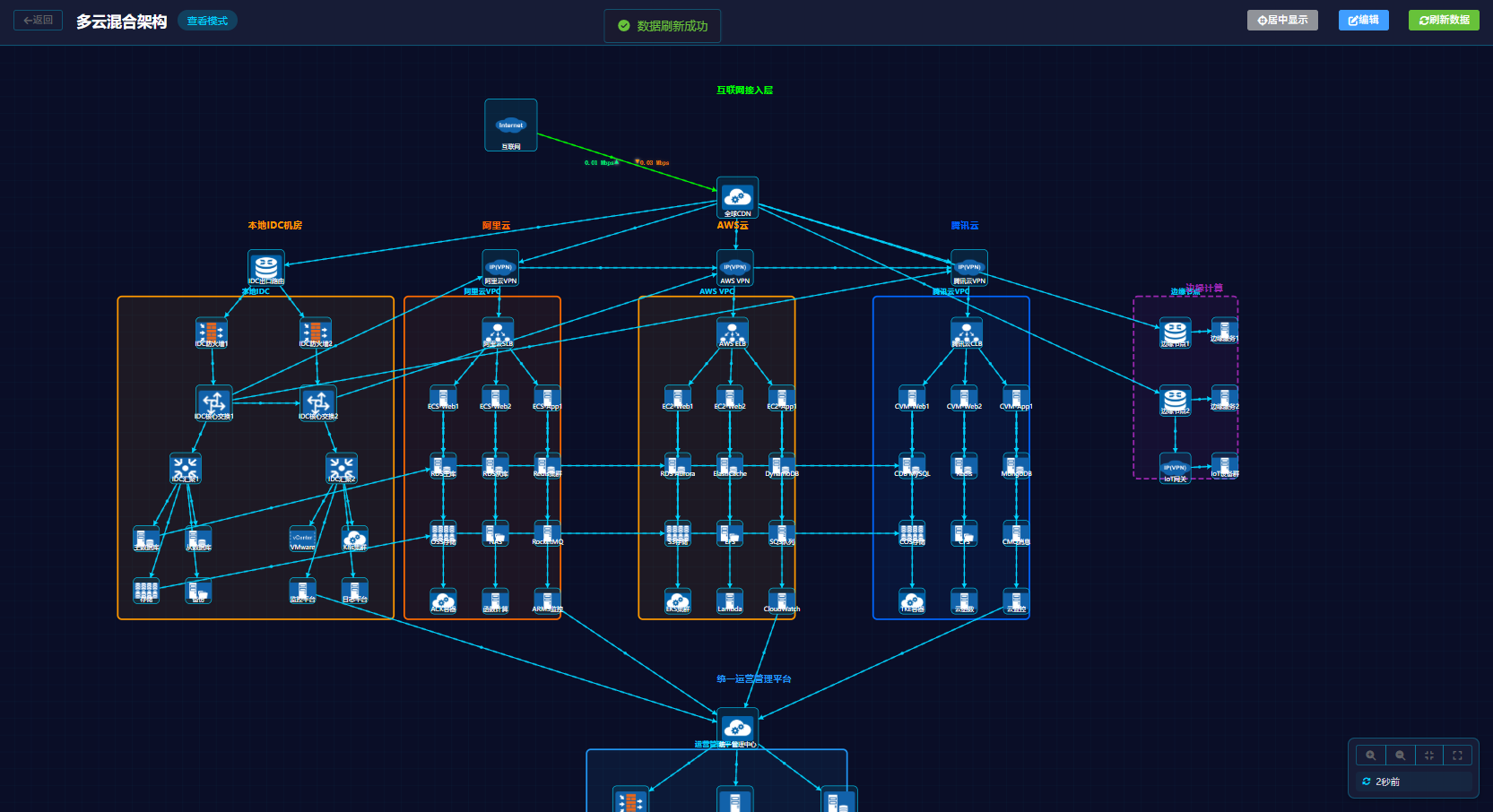Click the MongoDB node
The width and height of the screenshot is (1493, 812).
[1016, 466]
